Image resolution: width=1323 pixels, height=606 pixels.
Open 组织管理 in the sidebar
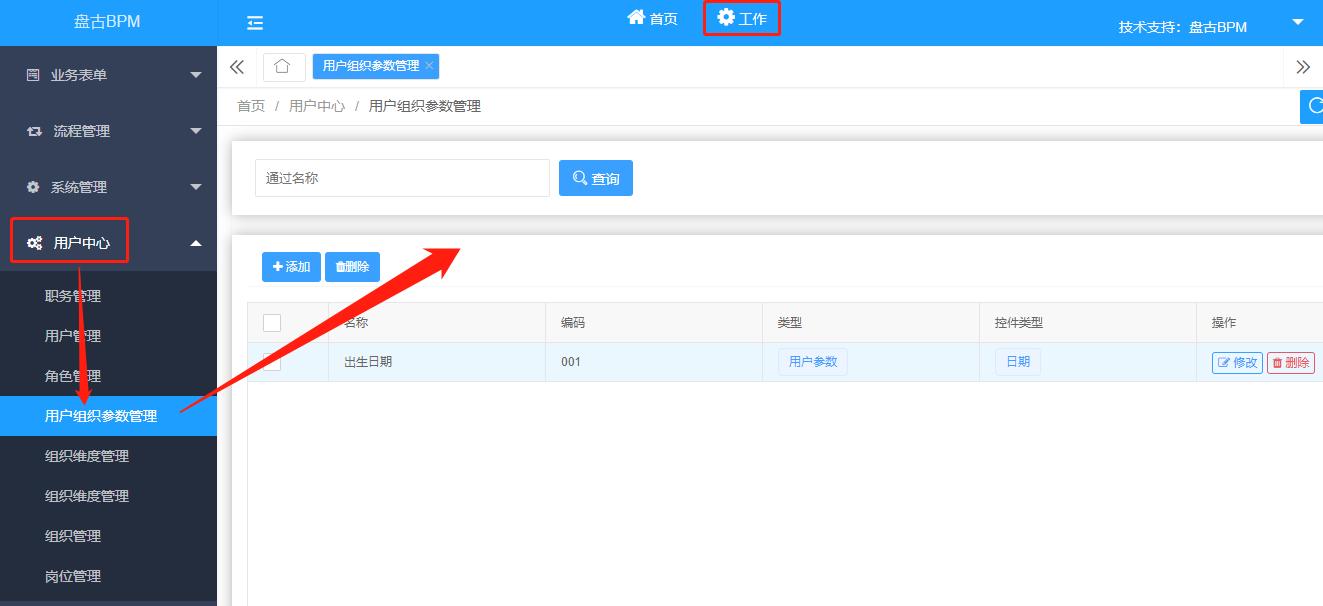108,536
